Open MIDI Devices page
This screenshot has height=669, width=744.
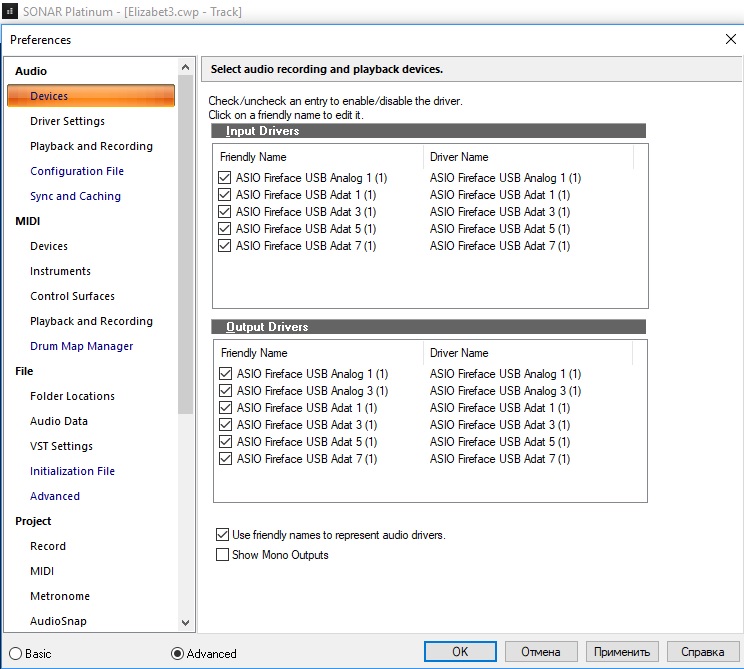tap(49, 246)
